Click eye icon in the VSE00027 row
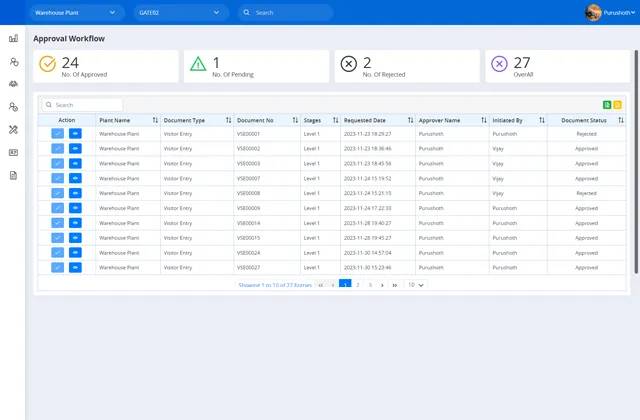 click(75, 268)
